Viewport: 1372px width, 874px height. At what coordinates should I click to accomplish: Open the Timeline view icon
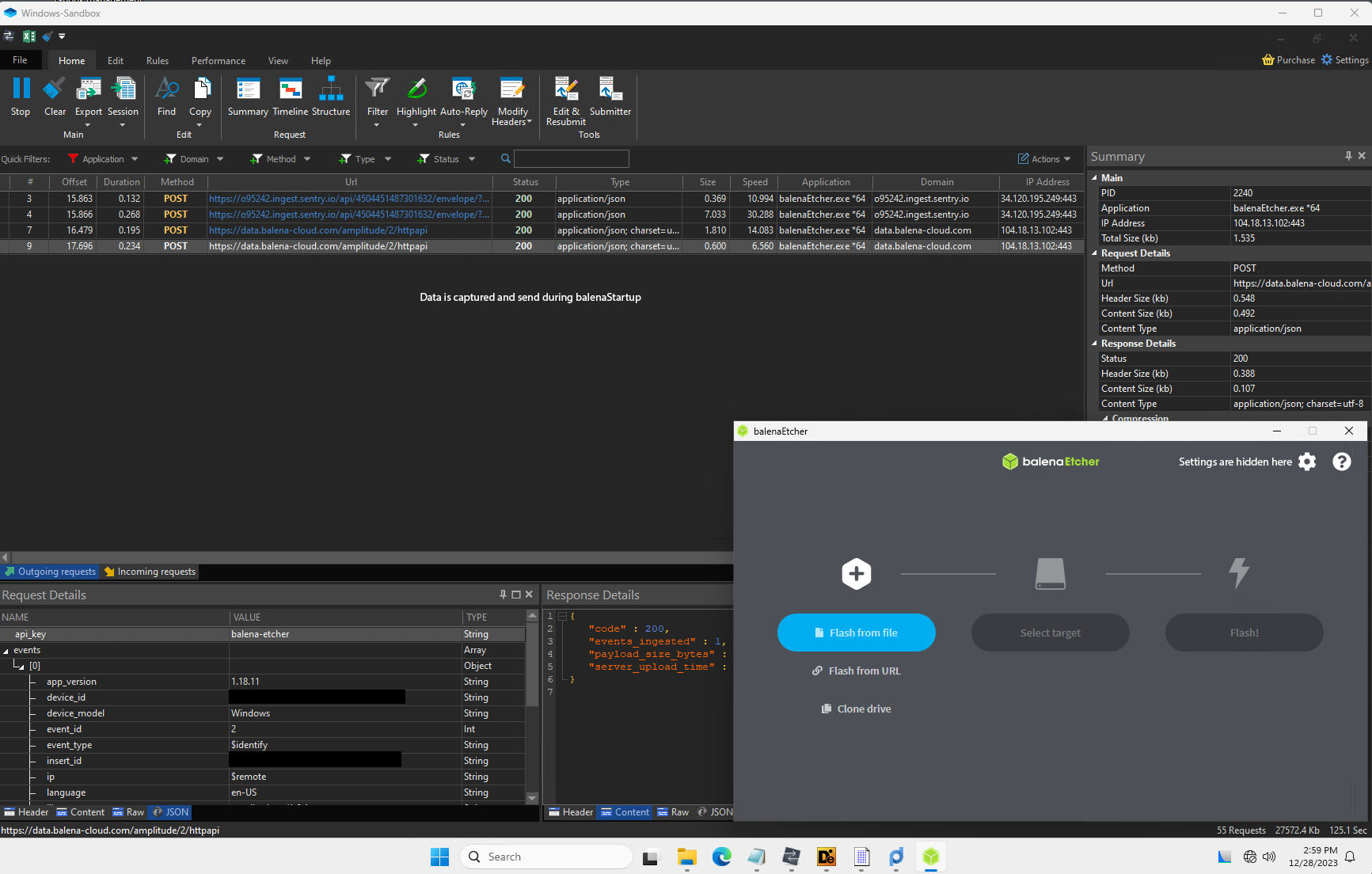point(290,89)
